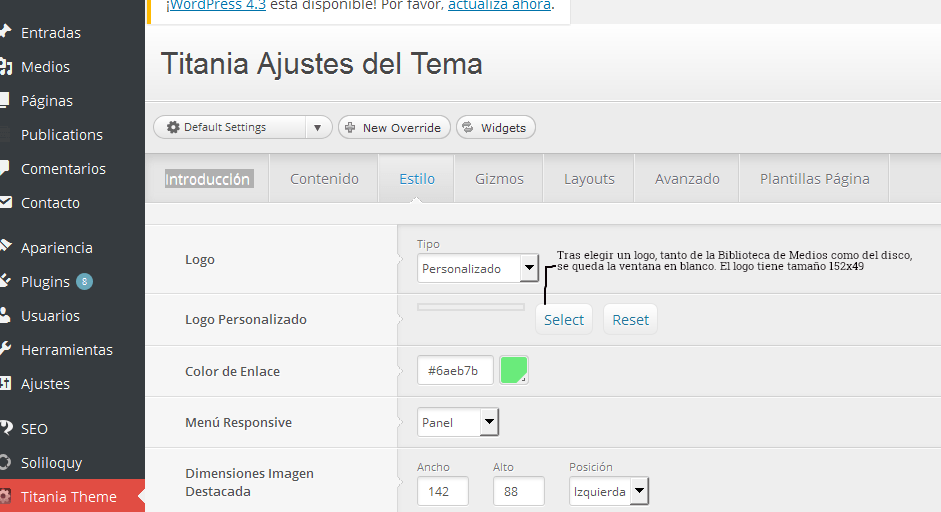Screen dimensions: 941x512
Task: Click Reset for Logo Personalizado
Action: pyautogui.click(x=630, y=320)
